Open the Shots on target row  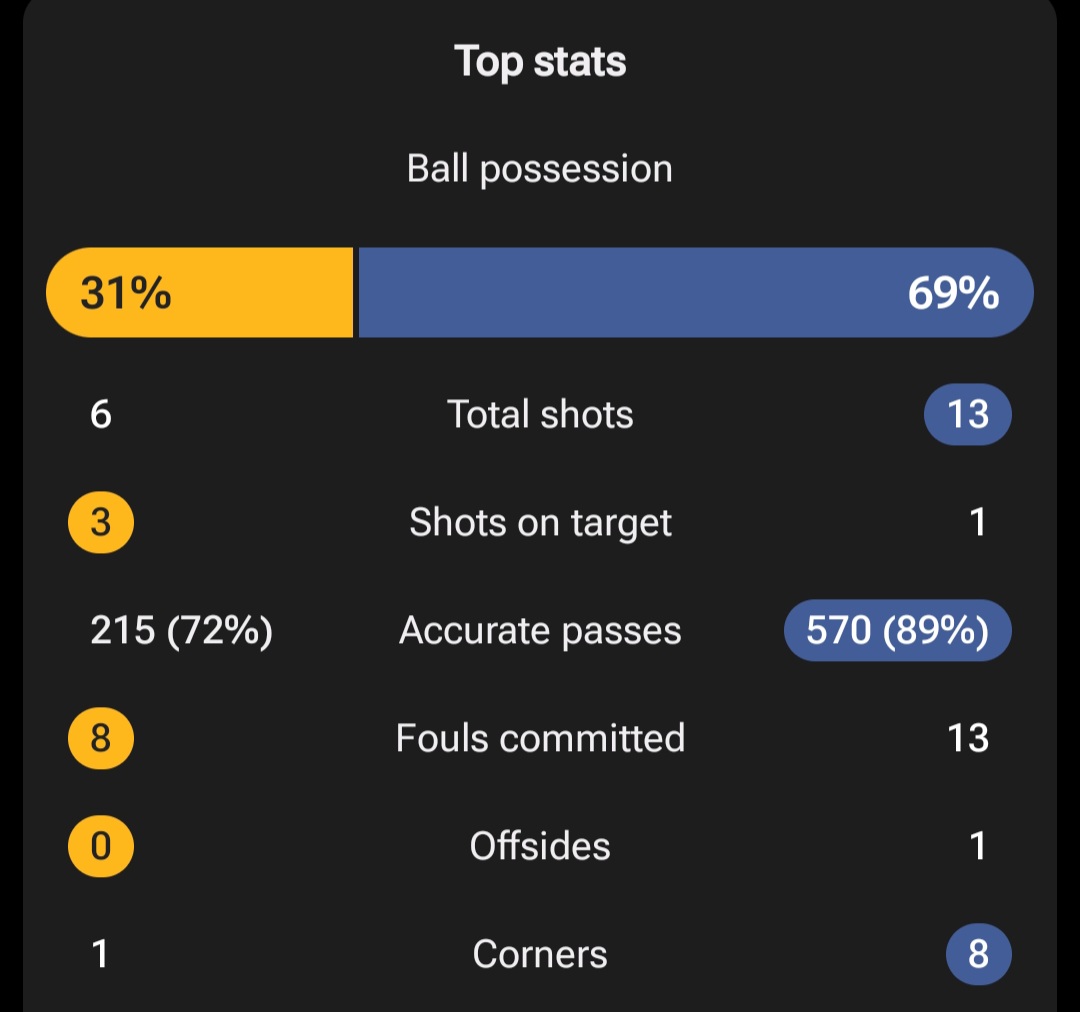pos(540,522)
